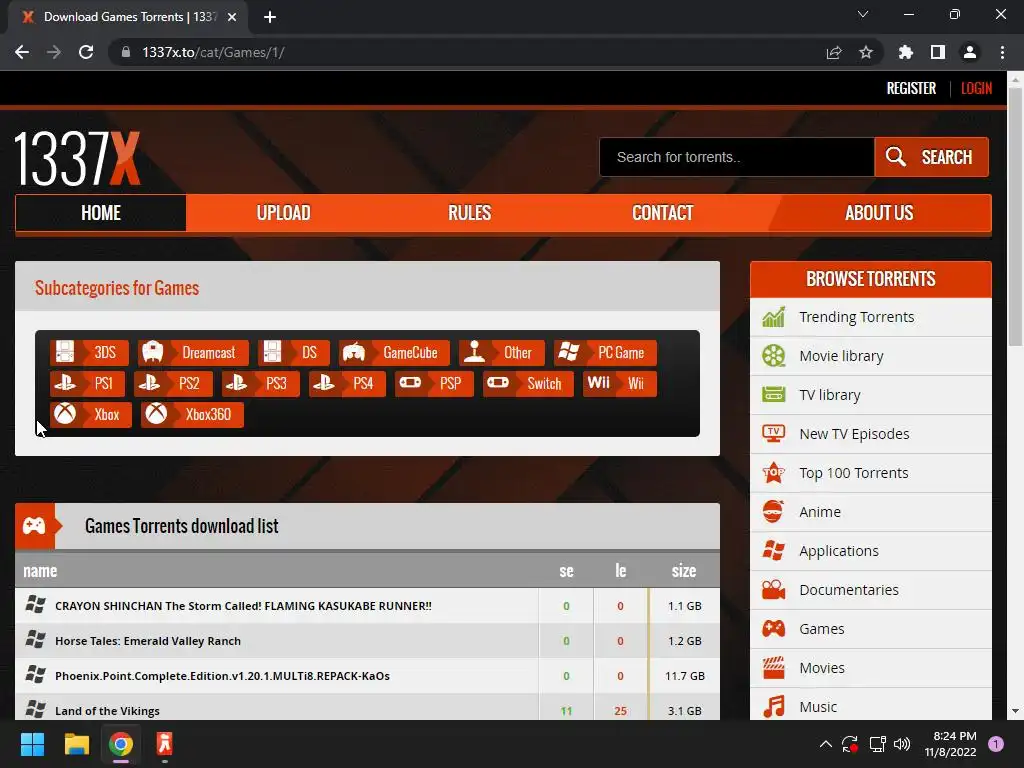
Task: Open the UPLOAD page
Action: [x=283, y=213]
